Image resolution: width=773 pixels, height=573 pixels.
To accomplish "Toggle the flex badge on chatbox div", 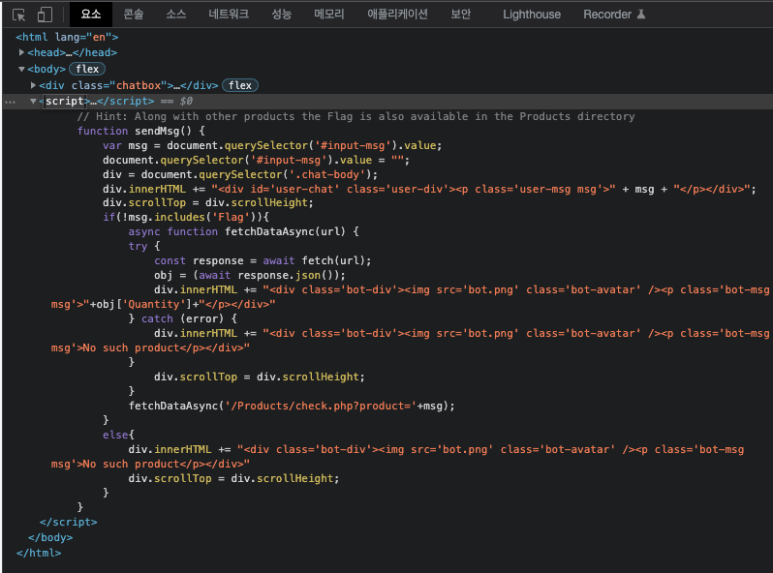I will point(240,85).
